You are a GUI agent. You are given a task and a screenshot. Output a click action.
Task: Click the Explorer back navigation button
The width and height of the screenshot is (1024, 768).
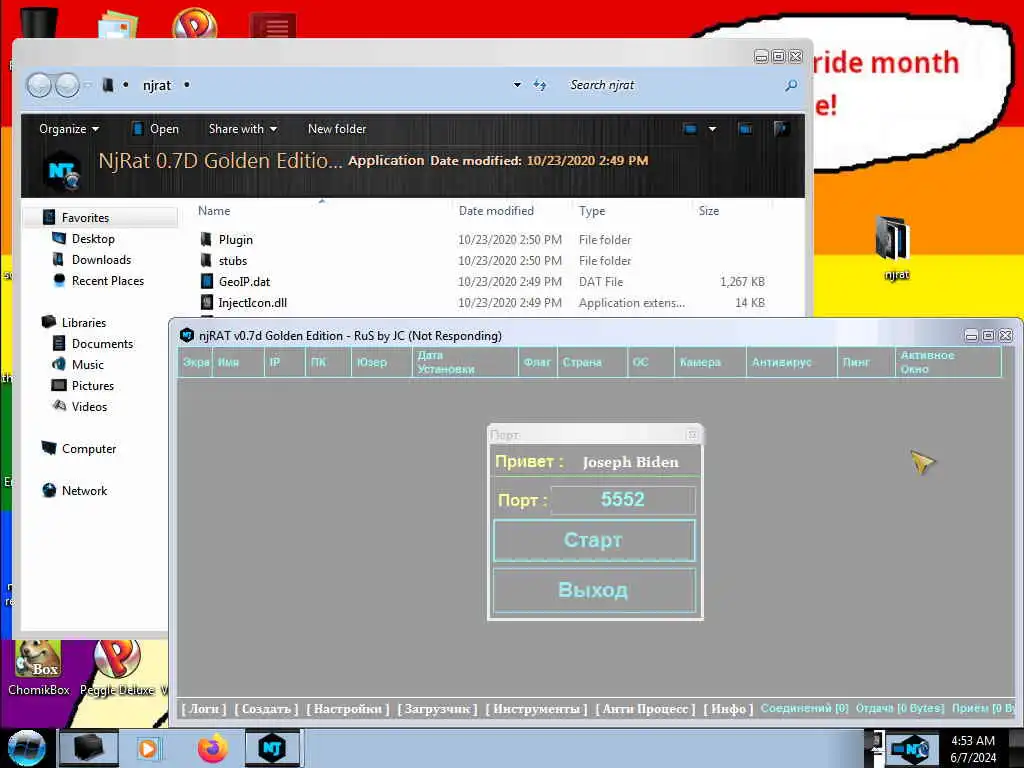39,85
